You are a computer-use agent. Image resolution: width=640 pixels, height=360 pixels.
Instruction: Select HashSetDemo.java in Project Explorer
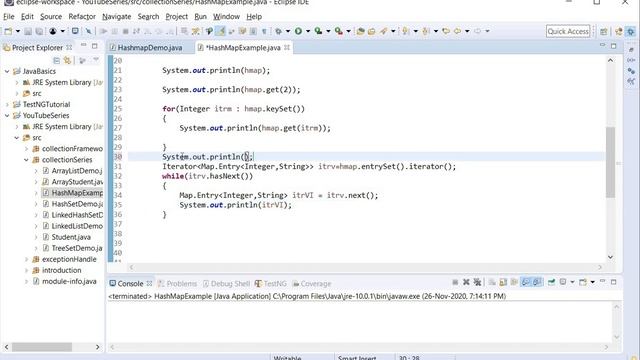click(x=77, y=204)
